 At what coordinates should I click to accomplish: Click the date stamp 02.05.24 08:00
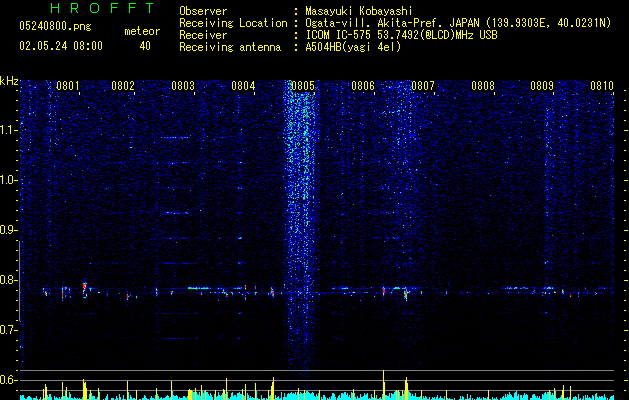pyautogui.click(x=61, y=46)
